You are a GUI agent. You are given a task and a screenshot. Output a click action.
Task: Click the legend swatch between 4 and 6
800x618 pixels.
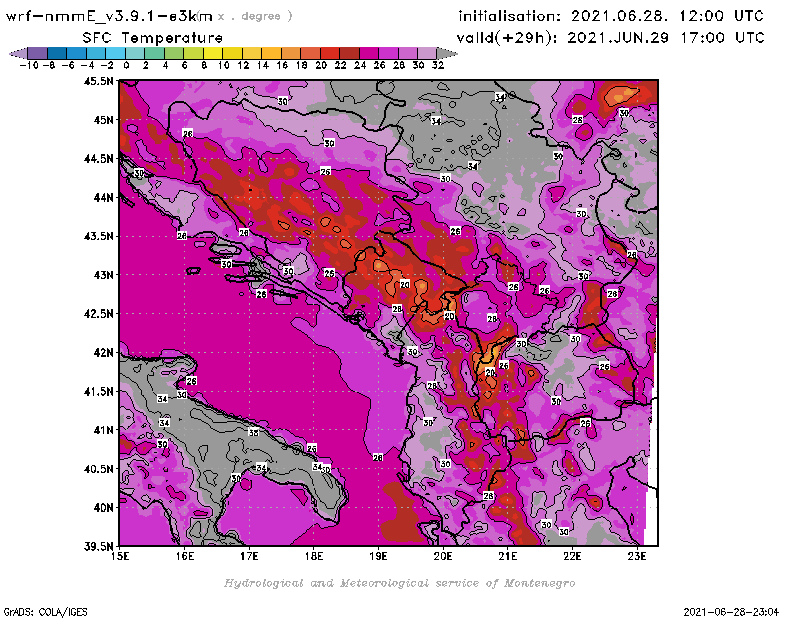[x=174, y=53]
